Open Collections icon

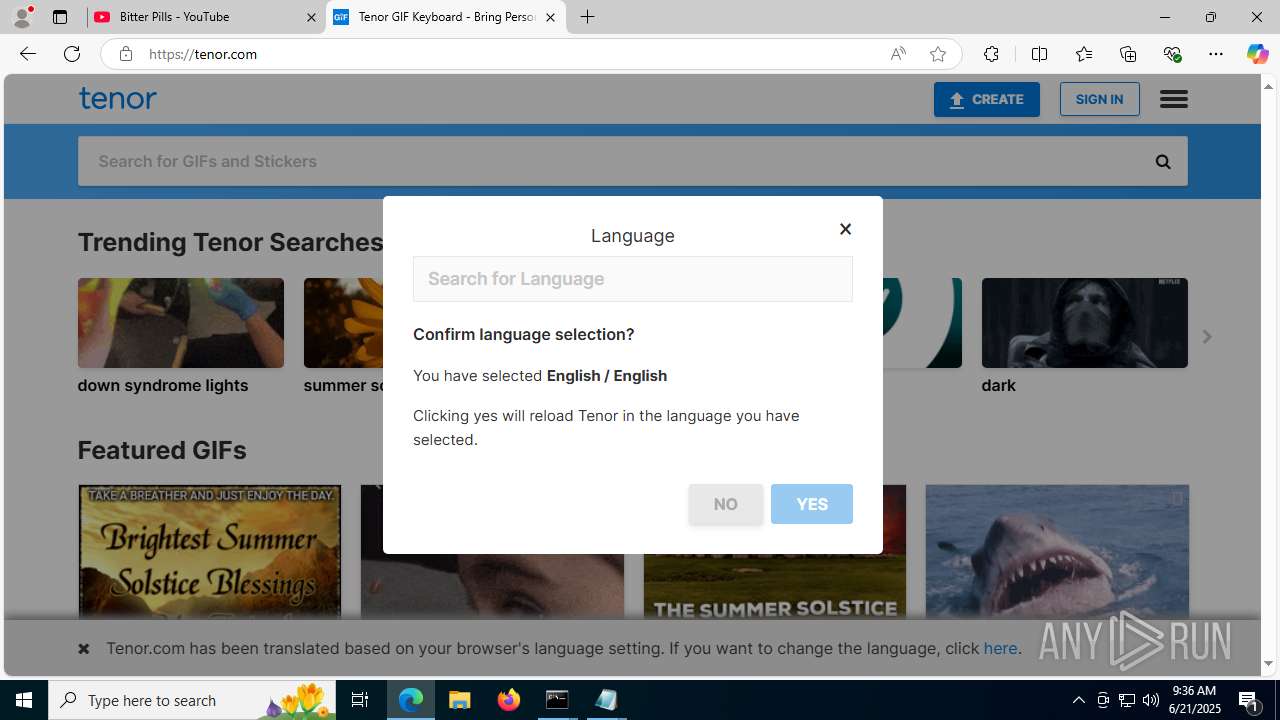click(x=1128, y=54)
